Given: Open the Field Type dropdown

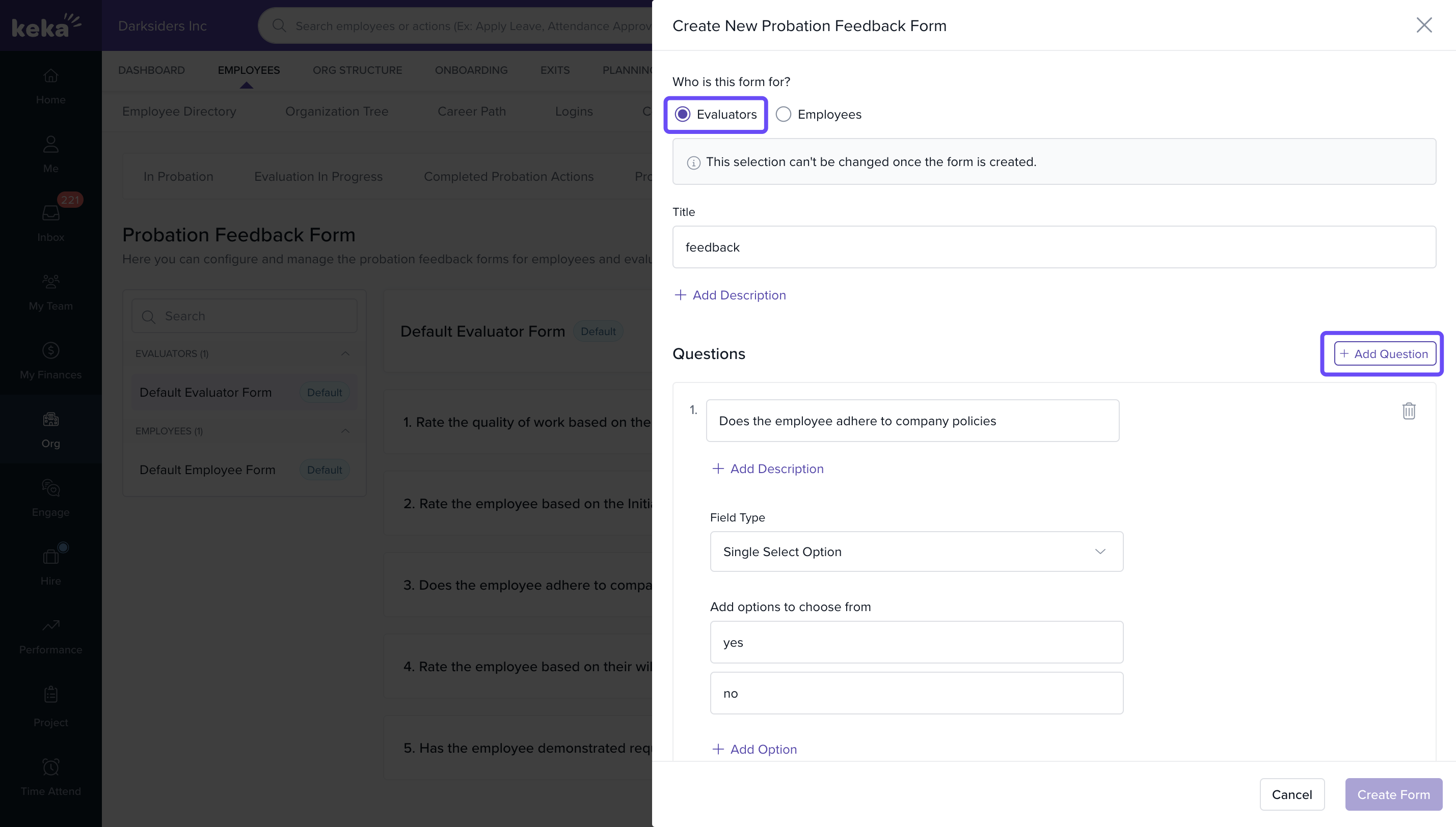Looking at the screenshot, I should 916,552.
